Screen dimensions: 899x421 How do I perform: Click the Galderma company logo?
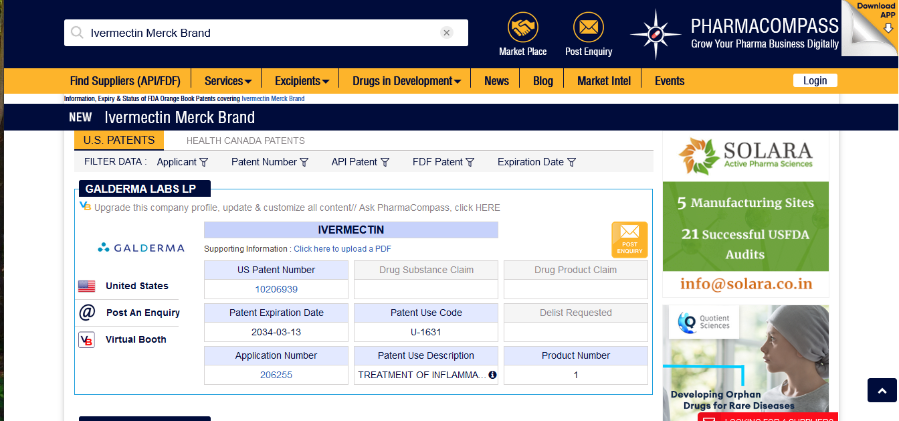tap(141, 248)
